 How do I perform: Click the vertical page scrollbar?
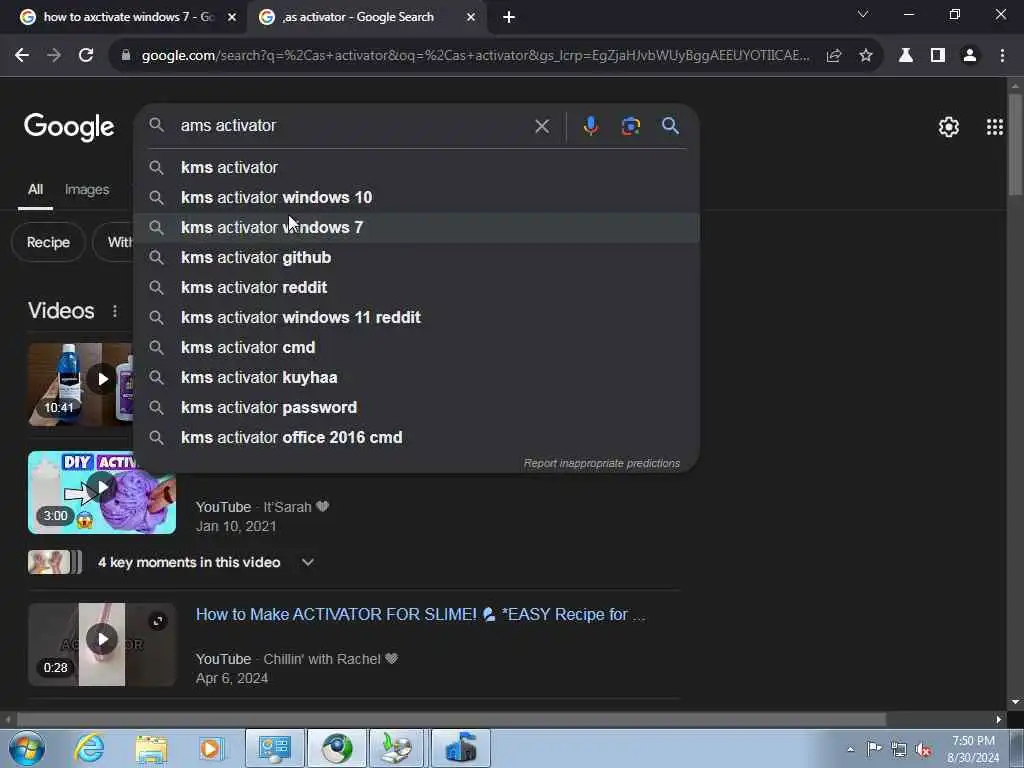tap(1015, 144)
